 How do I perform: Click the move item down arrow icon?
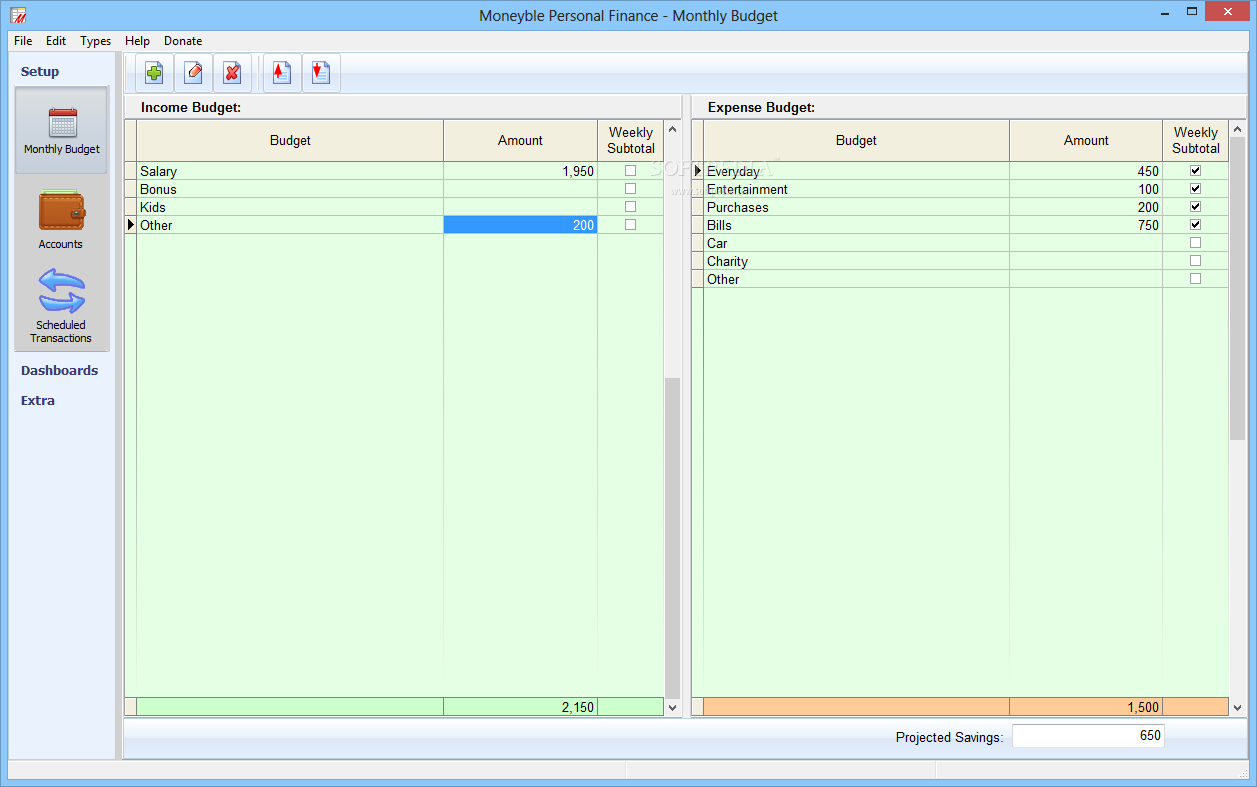[x=321, y=73]
